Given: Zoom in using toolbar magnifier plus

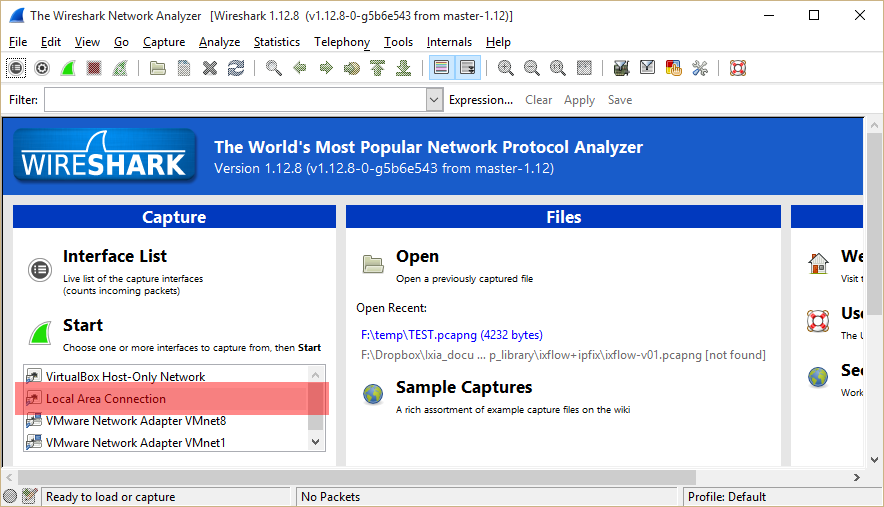Looking at the screenshot, I should click(x=506, y=68).
